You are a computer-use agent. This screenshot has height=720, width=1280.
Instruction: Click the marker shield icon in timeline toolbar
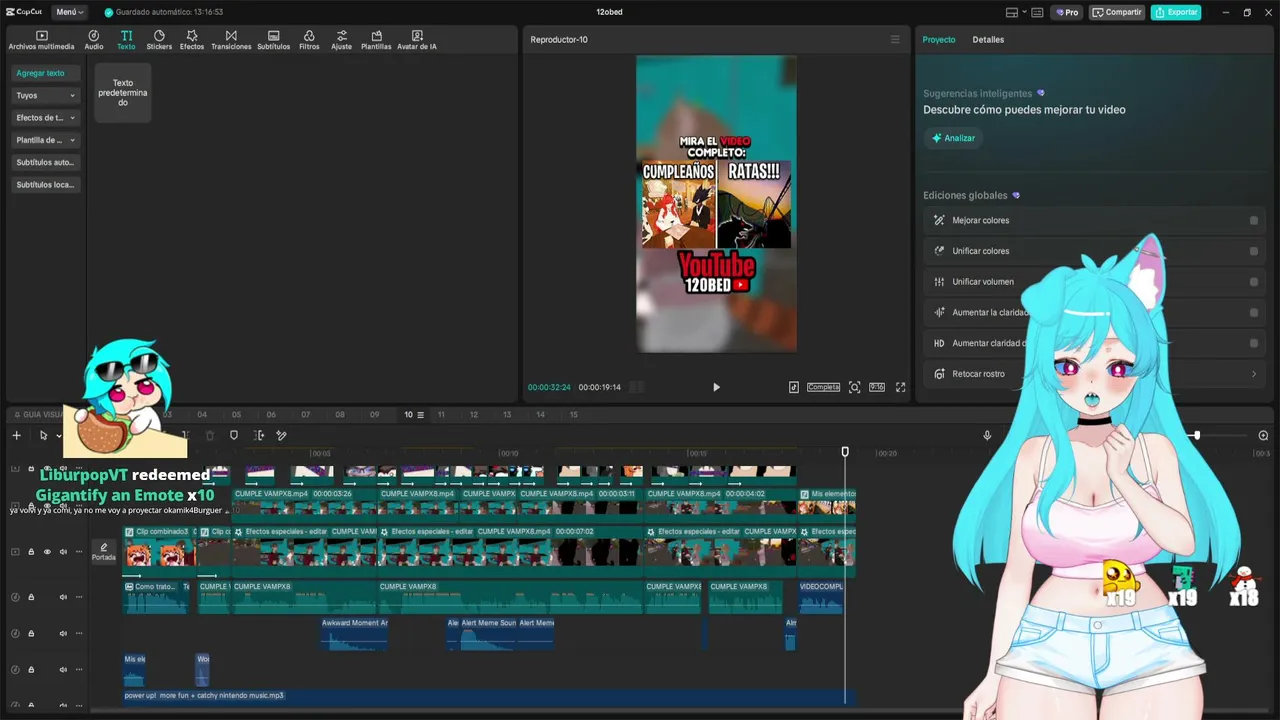(234, 435)
